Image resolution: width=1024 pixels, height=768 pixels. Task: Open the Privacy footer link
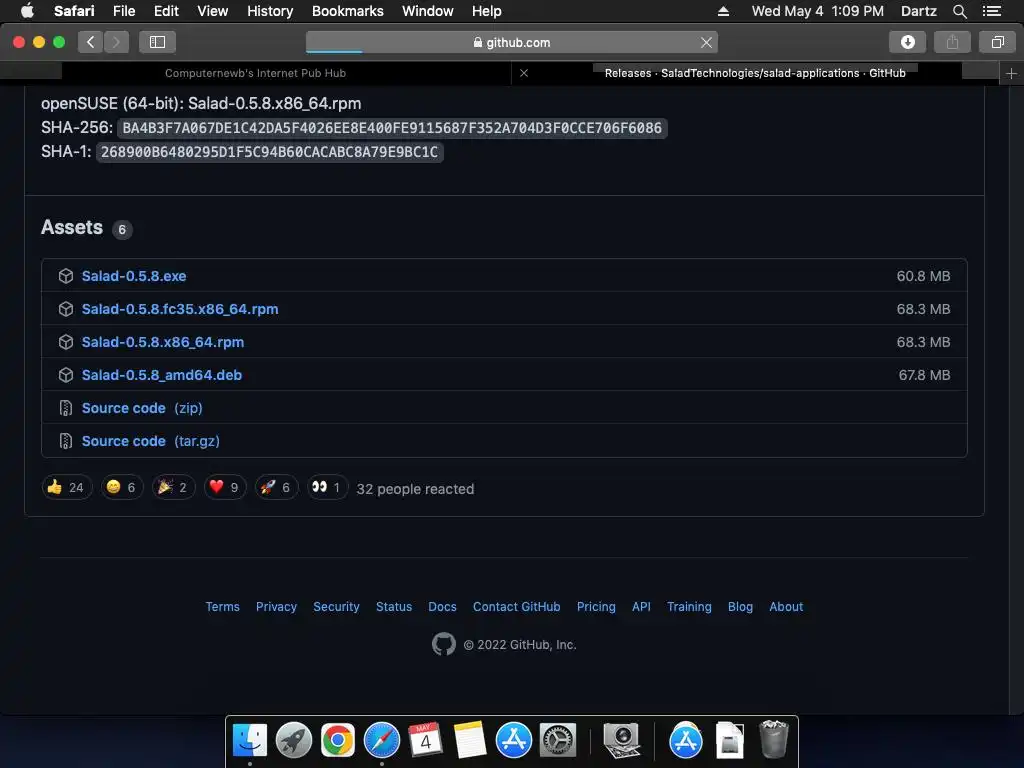[276, 607]
